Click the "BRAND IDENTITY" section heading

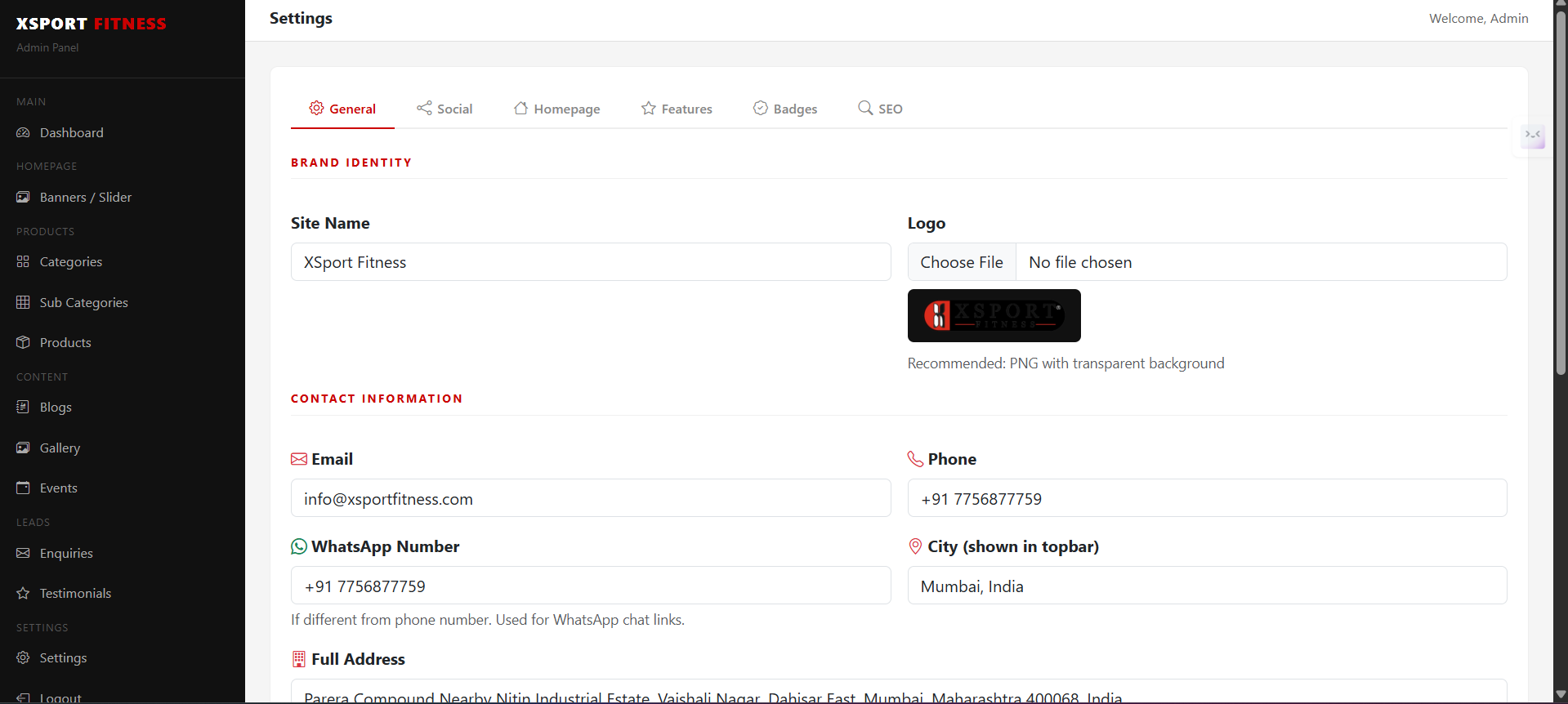click(x=351, y=163)
